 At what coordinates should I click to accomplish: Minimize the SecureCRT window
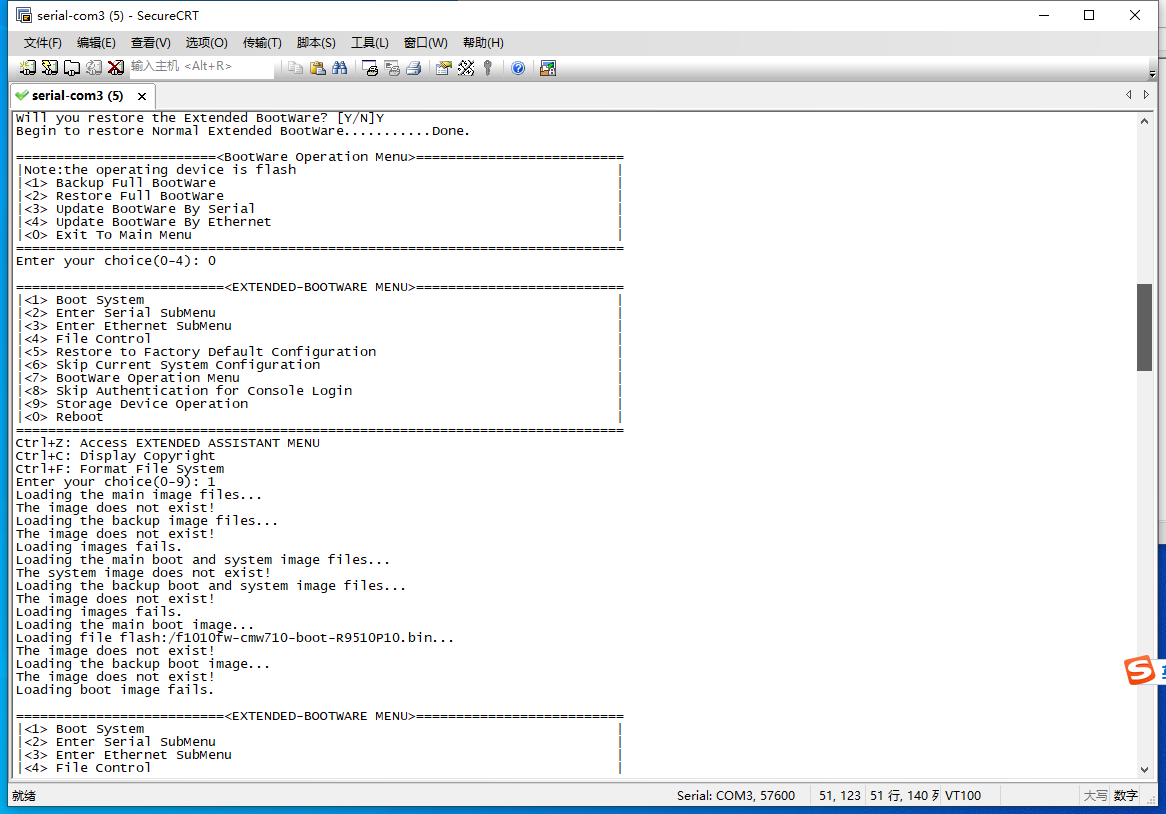1044,15
